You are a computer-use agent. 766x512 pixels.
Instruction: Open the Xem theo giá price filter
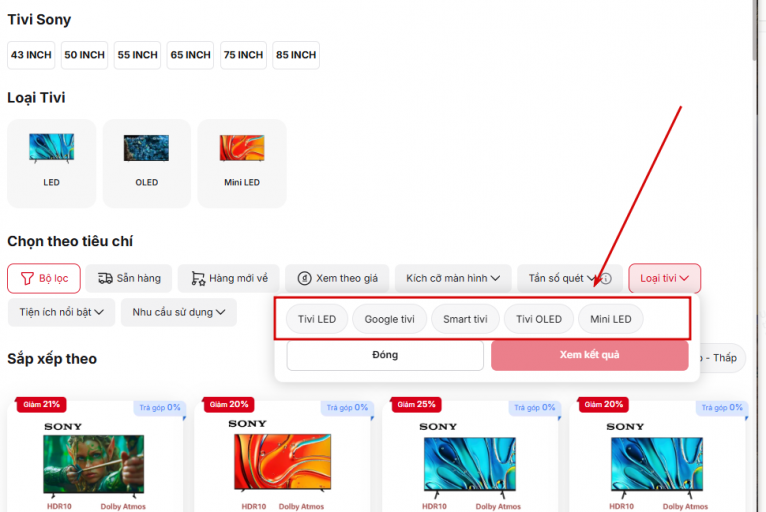point(337,278)
